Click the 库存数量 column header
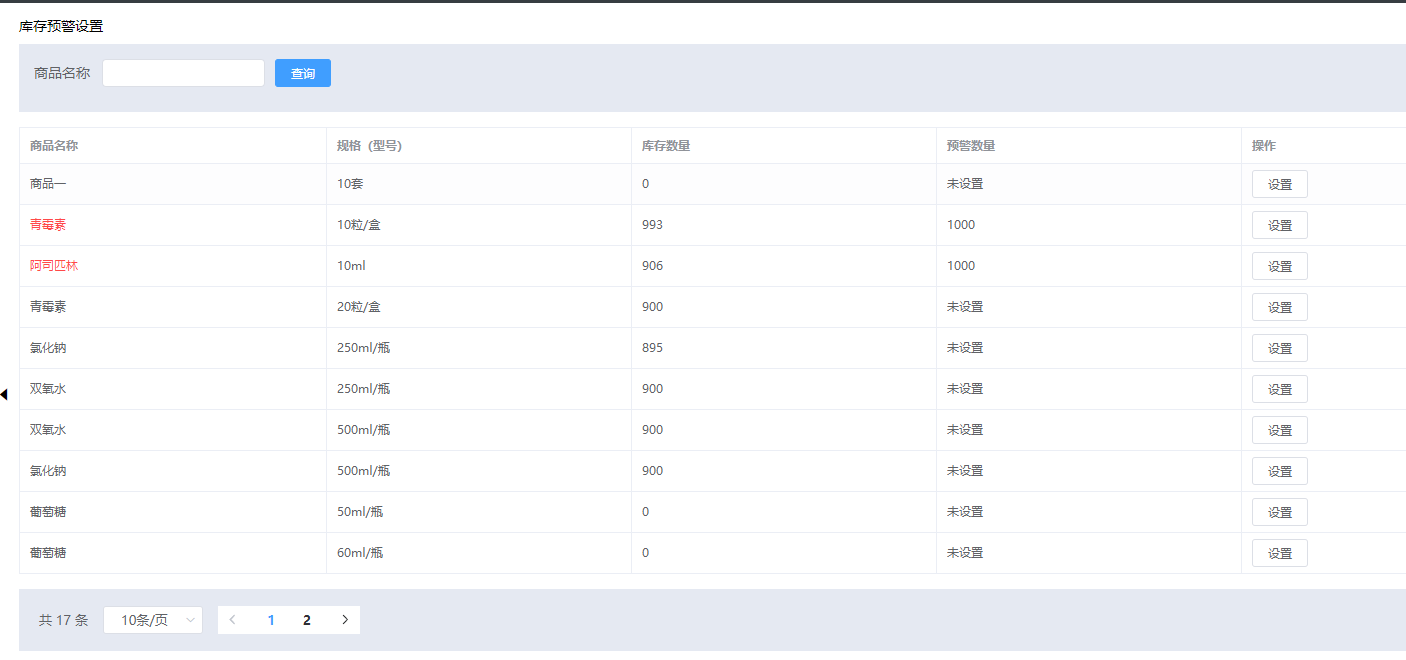The height and width of the screenshot is (660, 1406). tap(666, 146)
